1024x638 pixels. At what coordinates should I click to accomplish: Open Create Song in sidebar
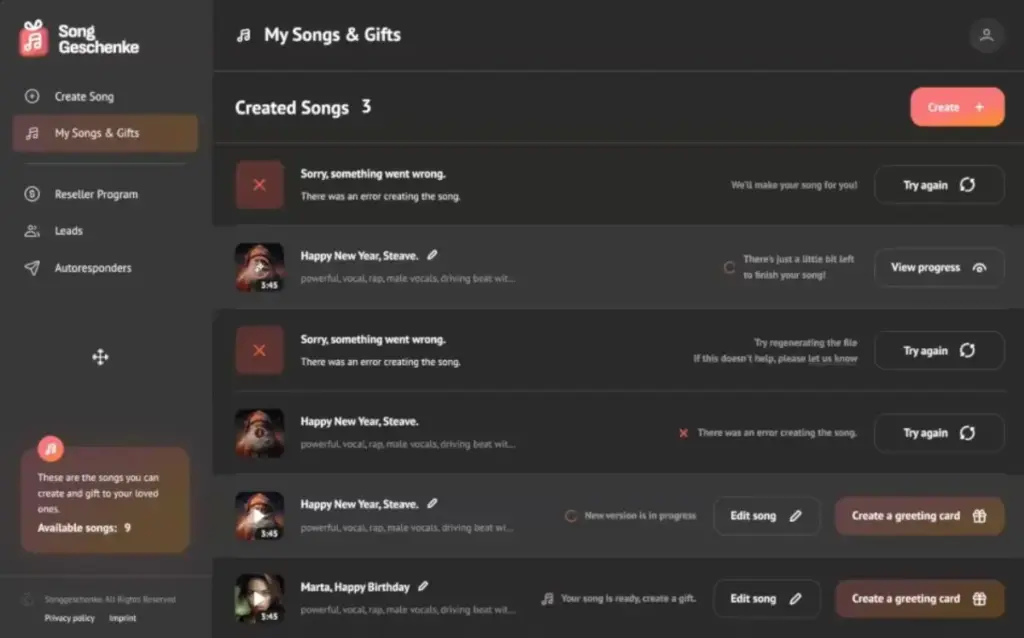coord(84,97)
